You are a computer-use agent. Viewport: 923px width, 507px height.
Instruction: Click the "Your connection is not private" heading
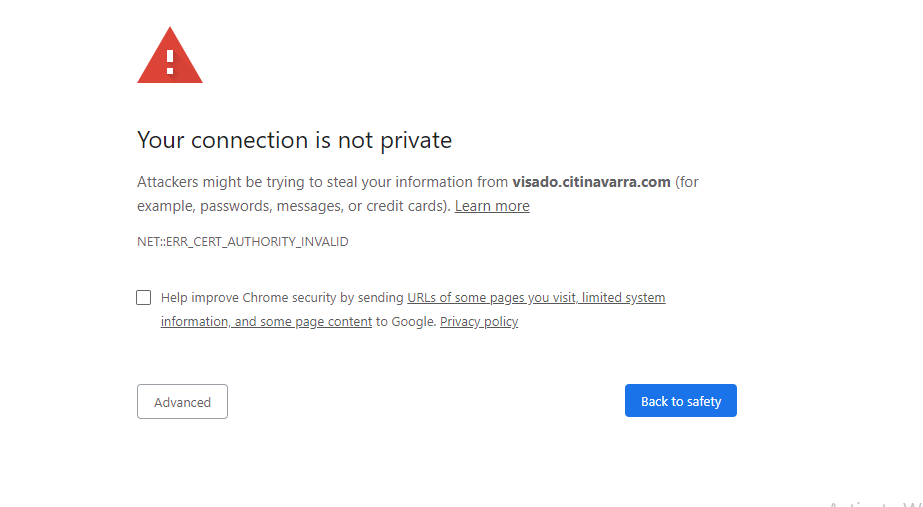point(294,140)
